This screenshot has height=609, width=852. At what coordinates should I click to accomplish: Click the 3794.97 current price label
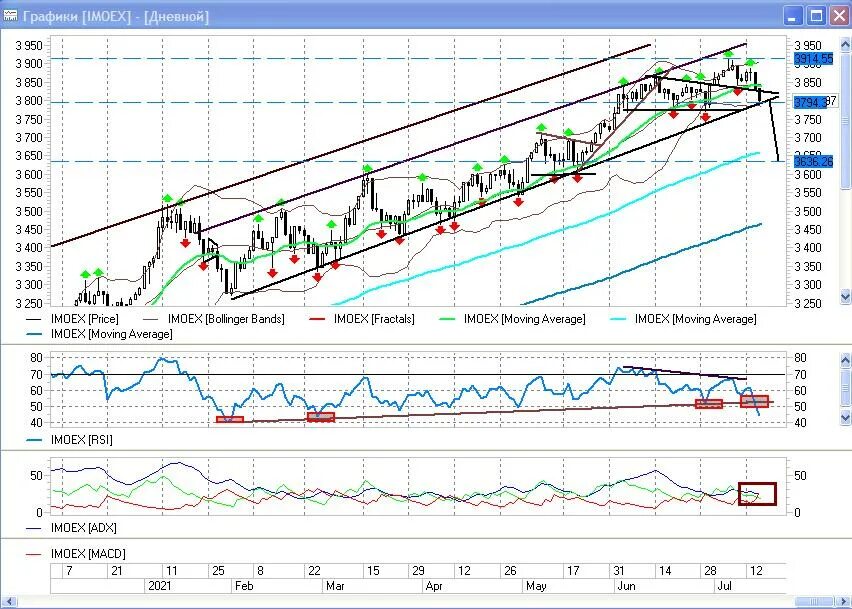pos(816,102)
